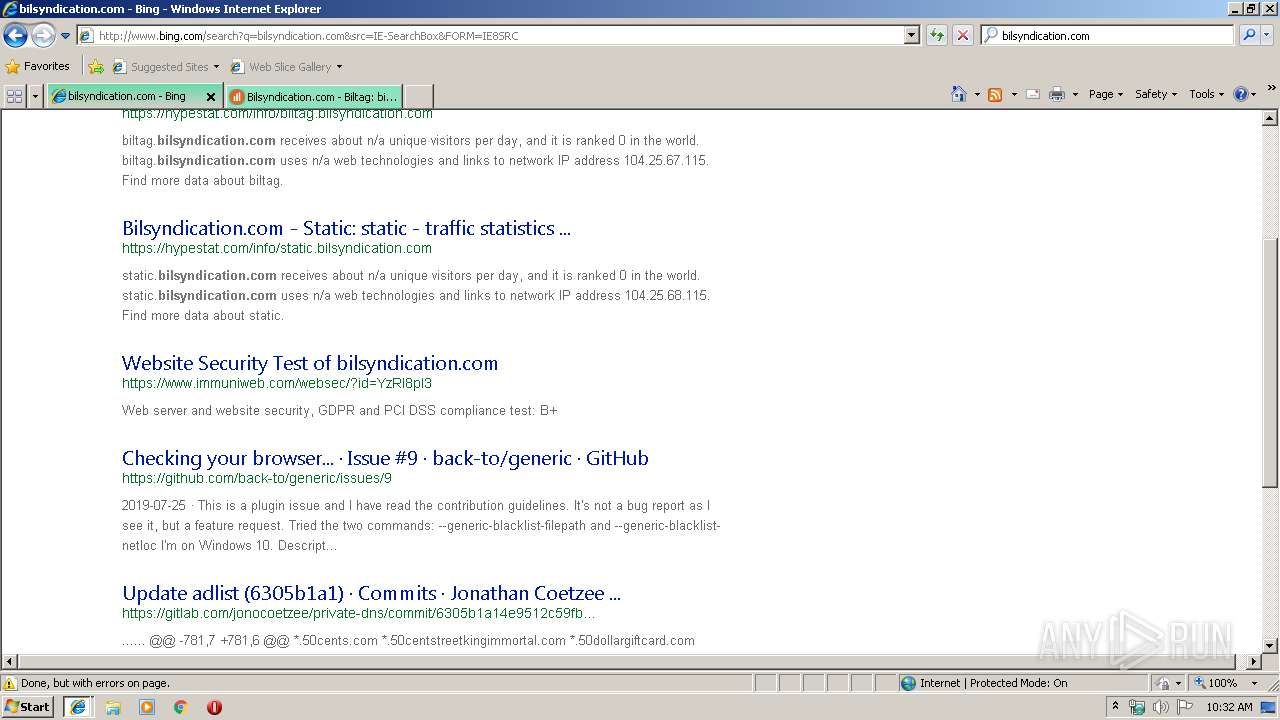1280x720 pixels.
Task: Run search with the magnifier button
Action: tap(1249, 35)
